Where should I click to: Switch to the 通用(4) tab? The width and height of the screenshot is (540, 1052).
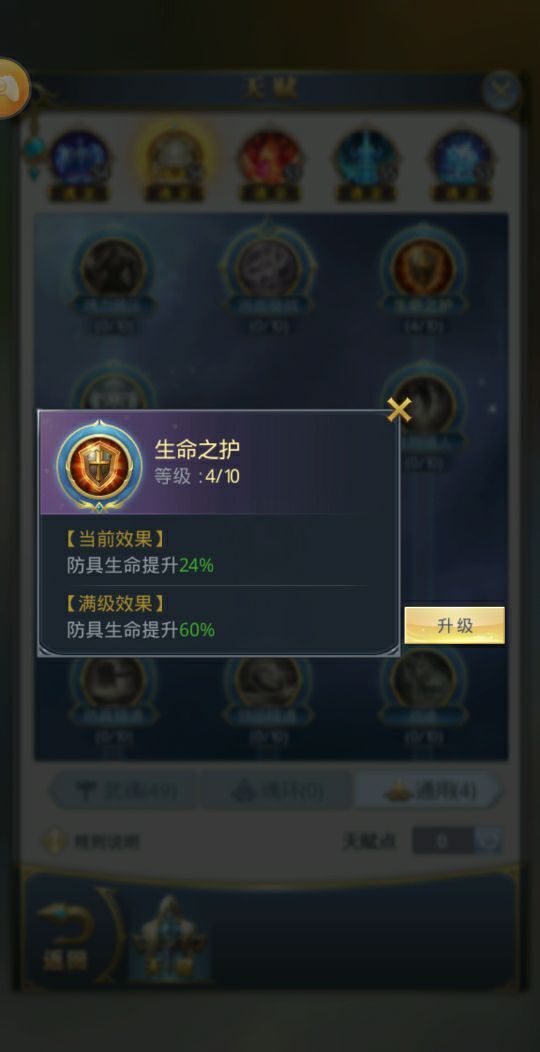tap(429, 791)
